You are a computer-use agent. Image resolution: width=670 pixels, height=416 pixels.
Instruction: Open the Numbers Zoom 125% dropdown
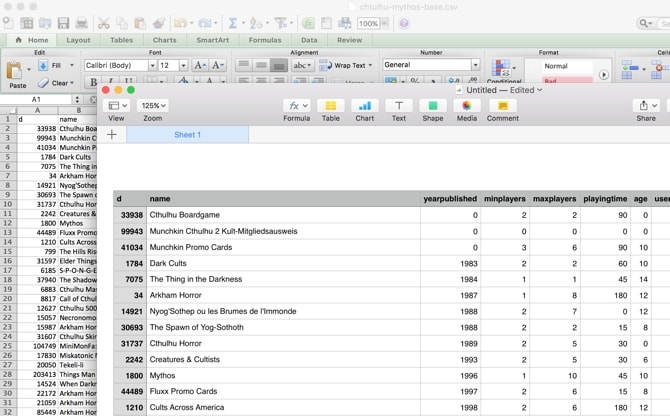(153, 105)
